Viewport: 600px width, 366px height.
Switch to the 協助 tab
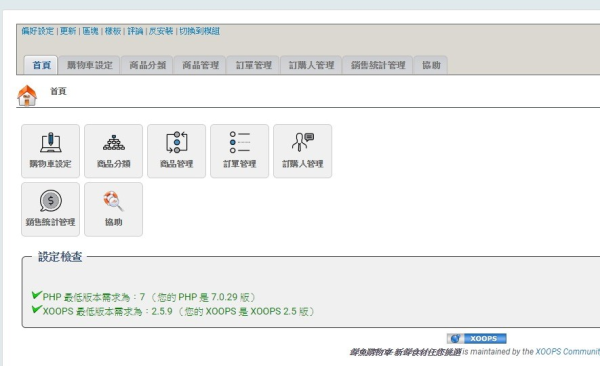(x=431, y=65)
